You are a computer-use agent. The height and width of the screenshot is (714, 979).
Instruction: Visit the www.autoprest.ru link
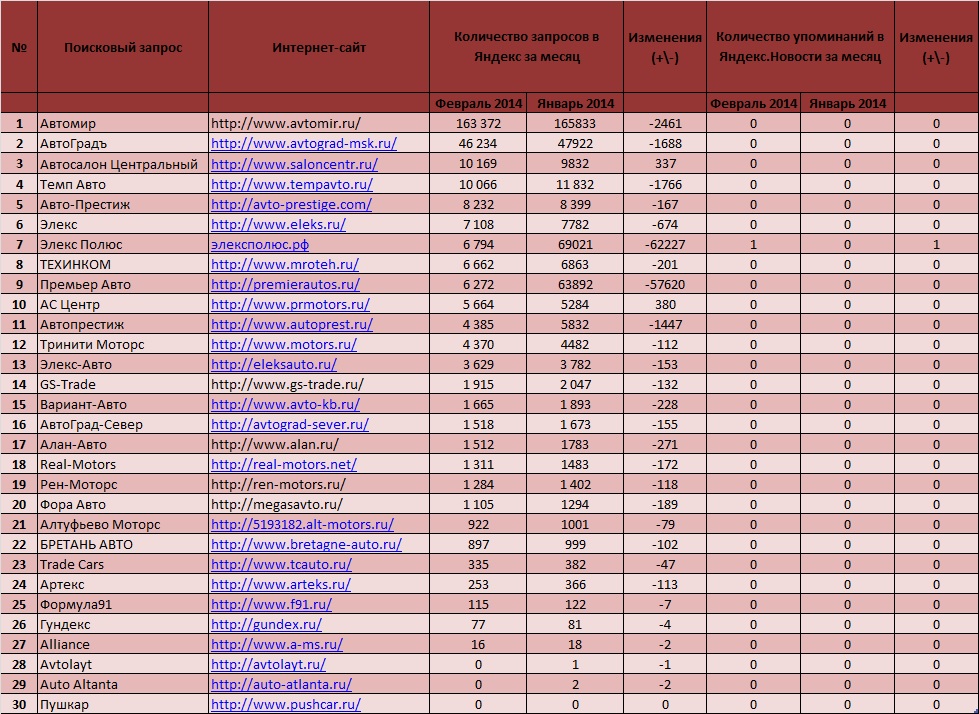point(292,325)
